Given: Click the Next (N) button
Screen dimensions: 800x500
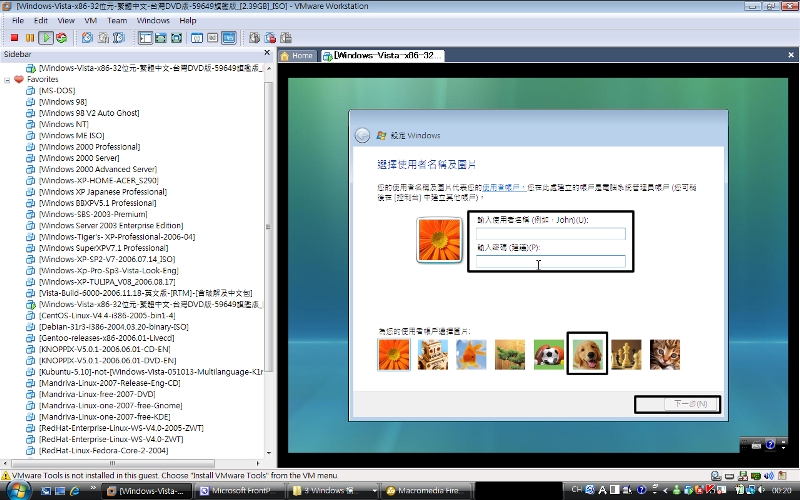Looking at the screenshot, I should click(x=691, y=404).
